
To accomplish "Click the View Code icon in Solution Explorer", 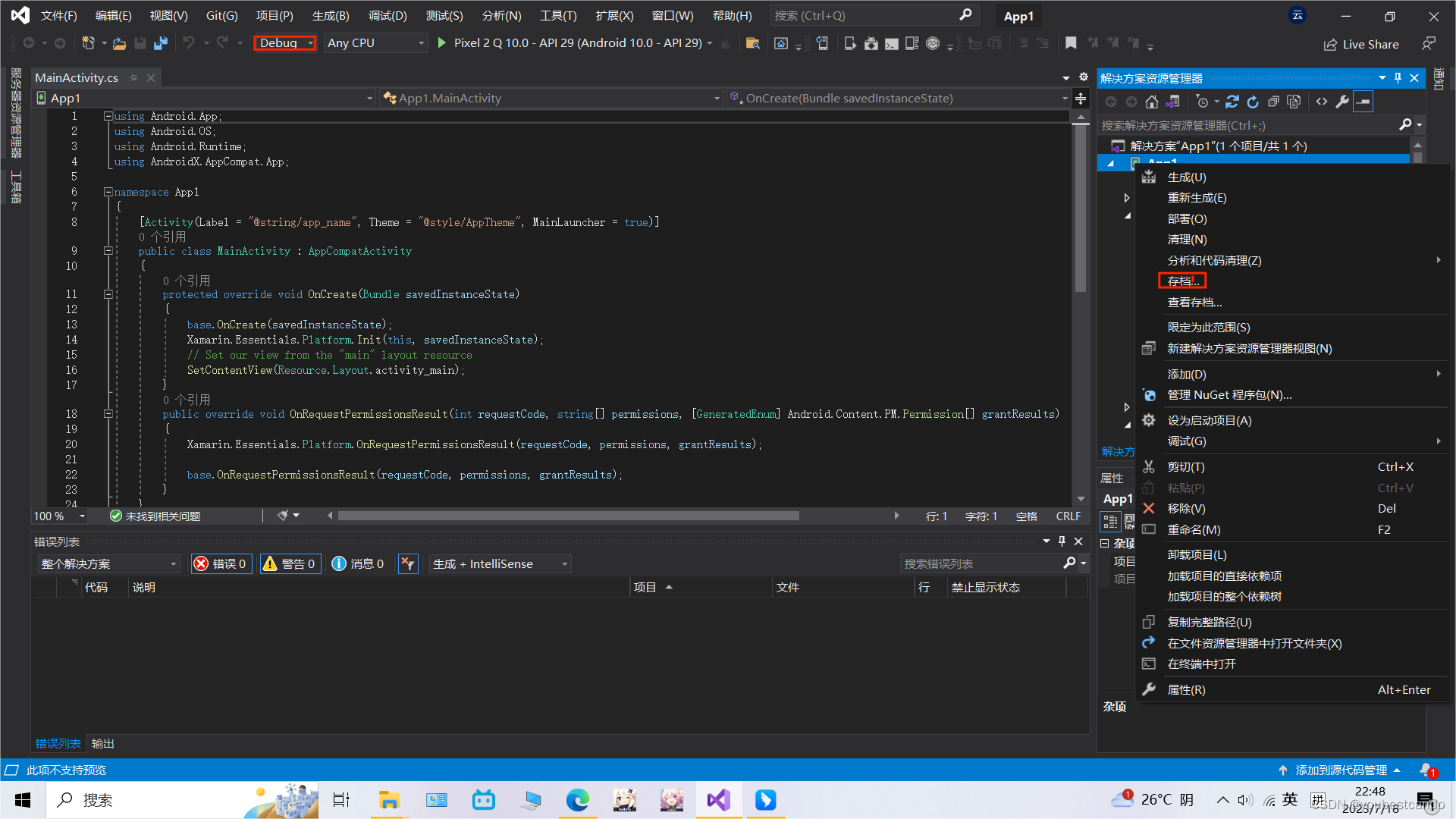I will coord(1322,102).
